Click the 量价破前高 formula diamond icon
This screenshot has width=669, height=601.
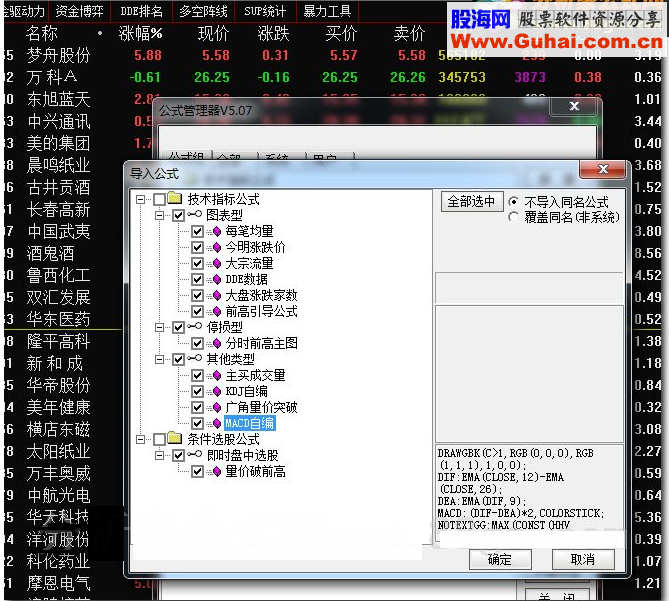click(x=217, y=472)
